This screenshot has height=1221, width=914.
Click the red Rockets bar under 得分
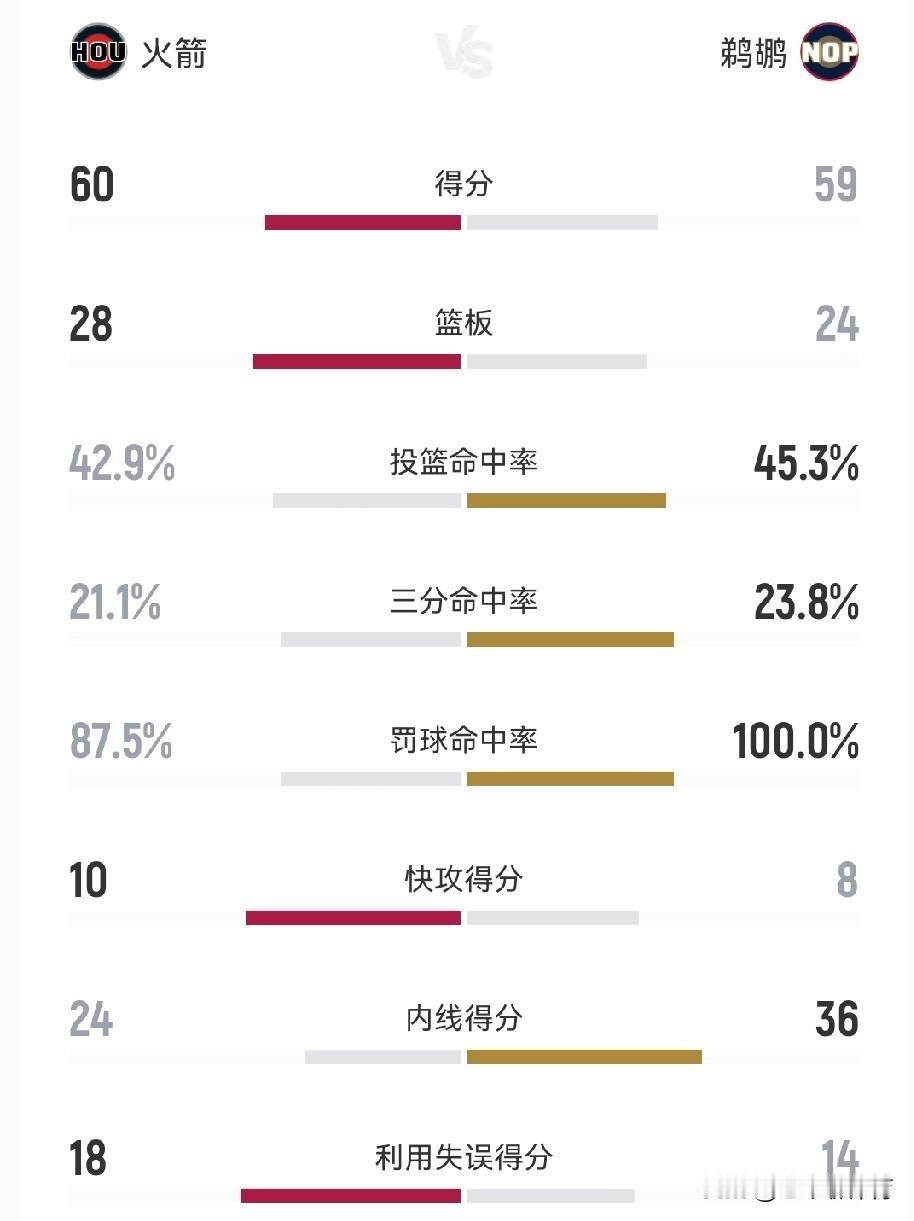(x=363, y=222)
